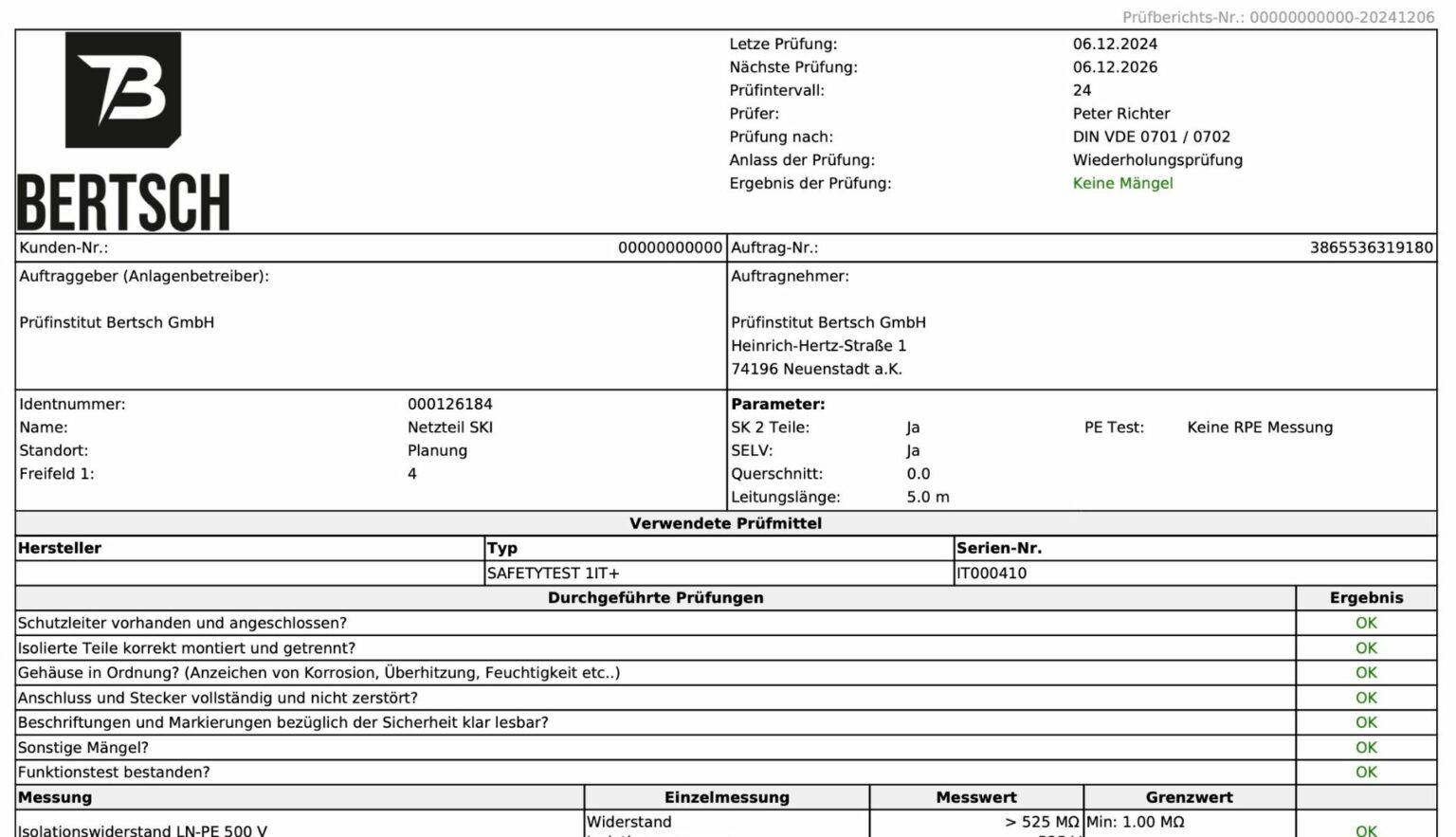1456x837 pixels.
Task: Click the "Keine RPE Messung" PE test value
Action: pos(1259,428)
